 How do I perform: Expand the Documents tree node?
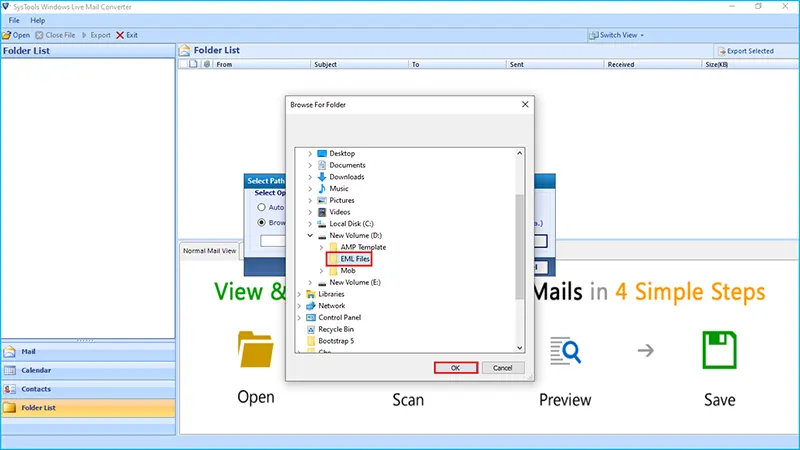coord(310,165)
